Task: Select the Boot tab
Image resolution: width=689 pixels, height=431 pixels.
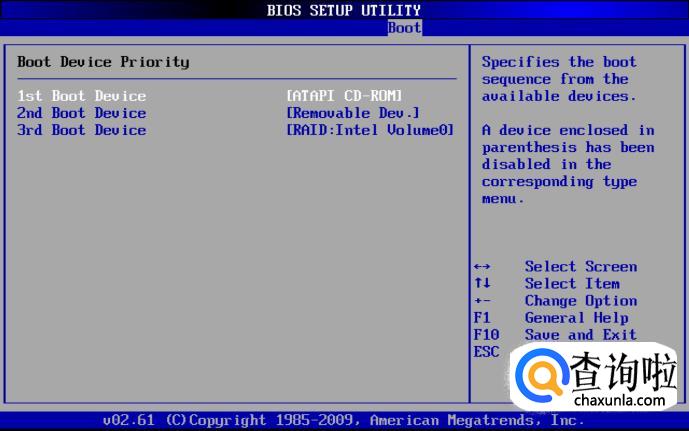Action: pos(404,28)
